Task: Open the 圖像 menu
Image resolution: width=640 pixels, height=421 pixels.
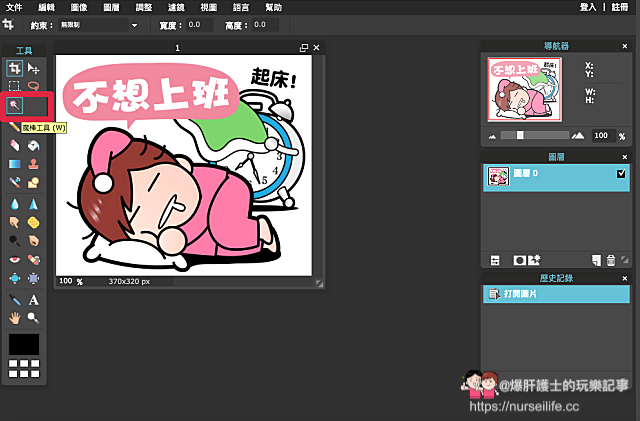Action: click(x=79, y=7)
